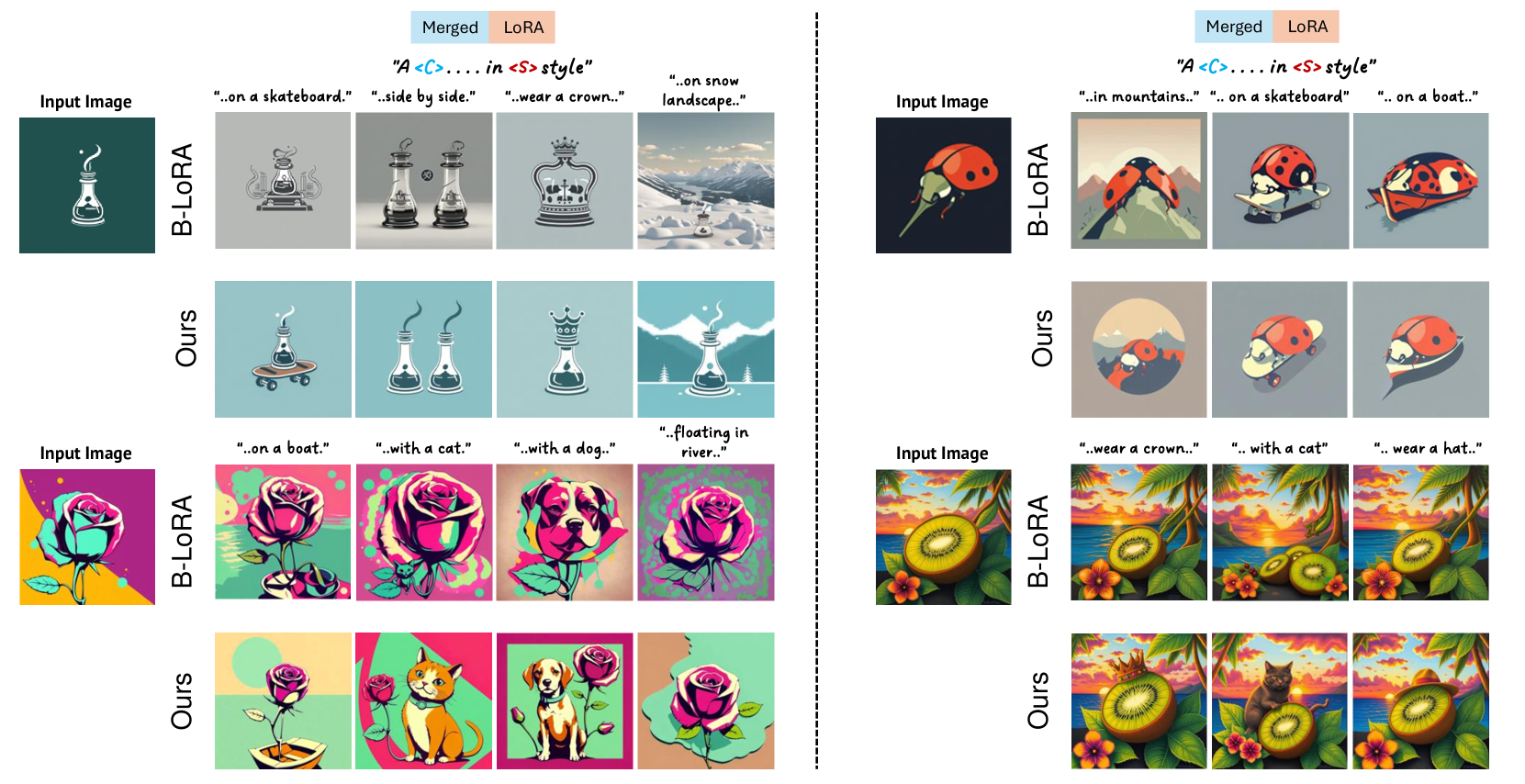Open B-LoRA pink dog face image
The height and width of the screenshot is (784, 1525).
(x=565, y=532)
